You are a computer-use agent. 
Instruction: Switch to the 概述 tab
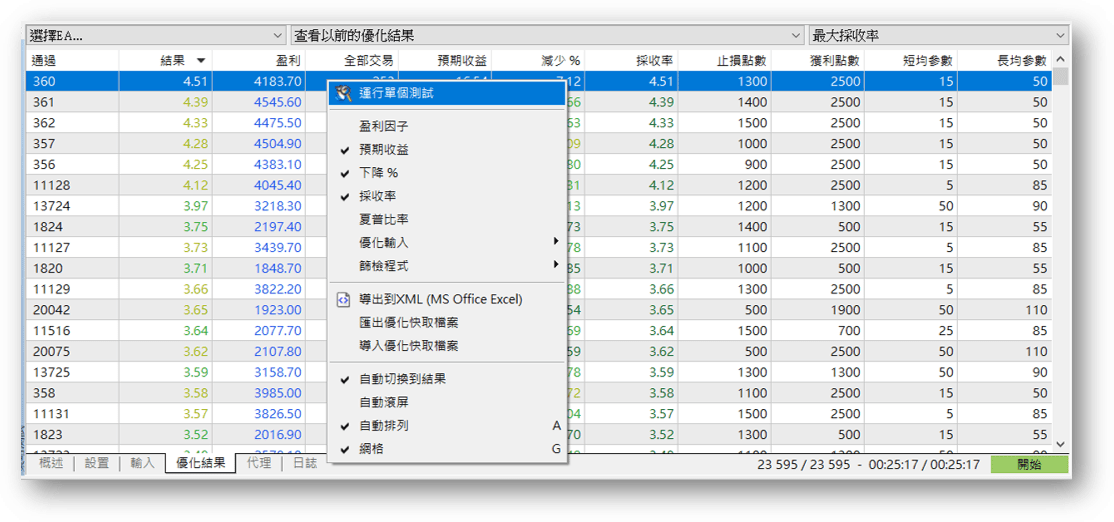(52, 464)
